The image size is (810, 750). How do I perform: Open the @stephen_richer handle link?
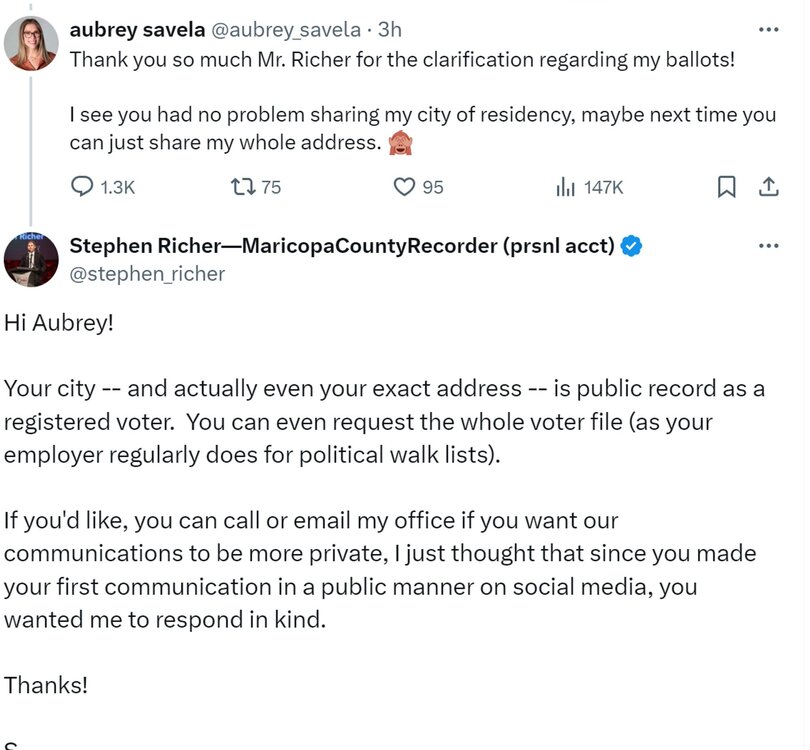pyautogui.click(x=147, y=273)
